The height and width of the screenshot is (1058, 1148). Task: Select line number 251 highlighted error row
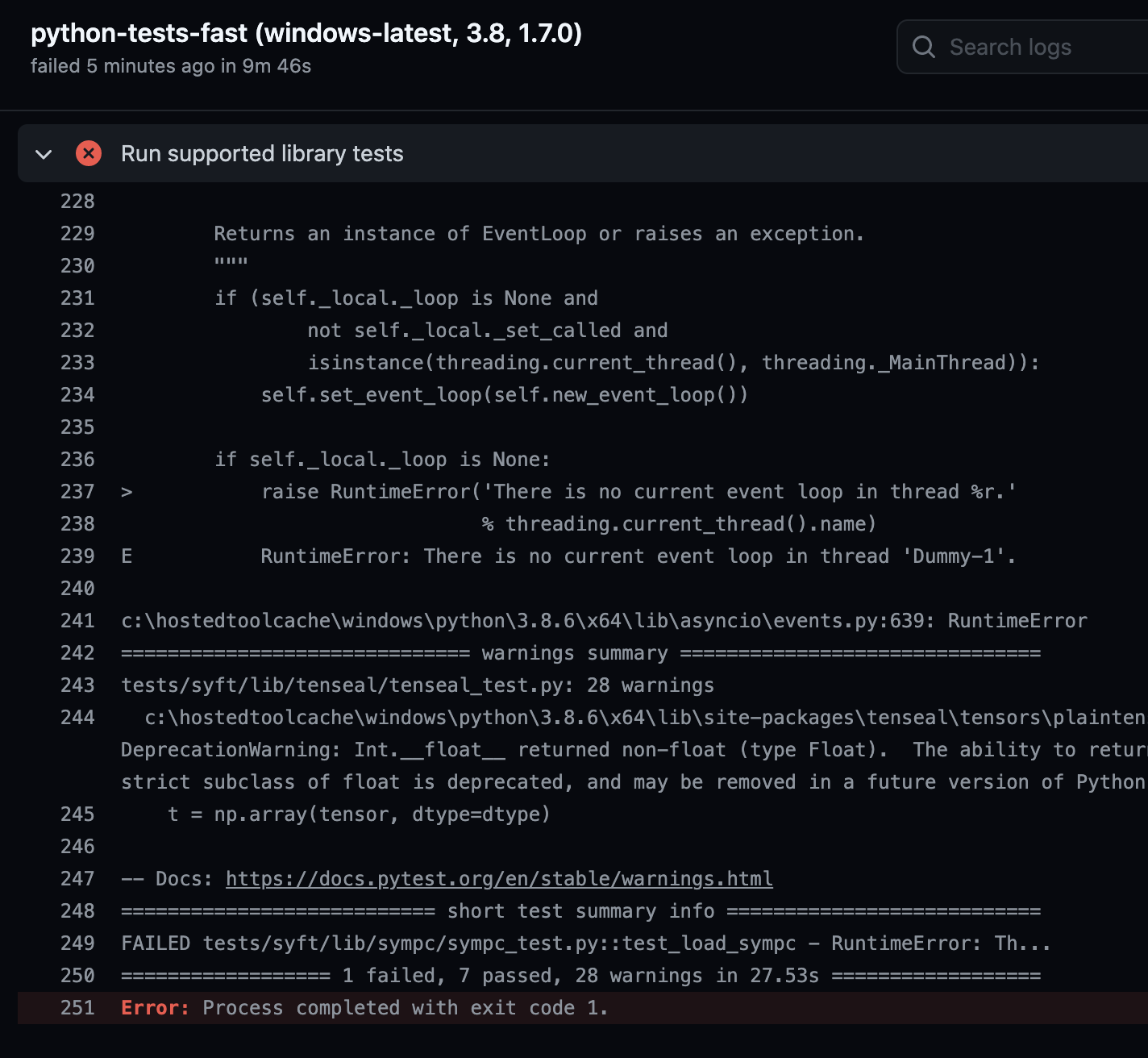click(x=77, y=1007)
